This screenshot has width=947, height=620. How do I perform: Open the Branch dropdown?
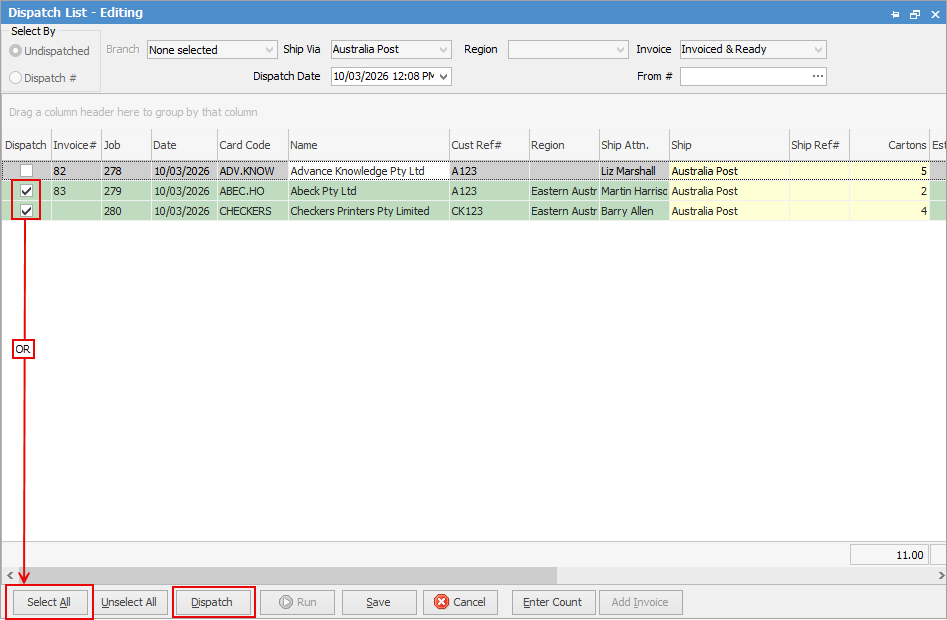pyautogui.click(x=269, y=50)
